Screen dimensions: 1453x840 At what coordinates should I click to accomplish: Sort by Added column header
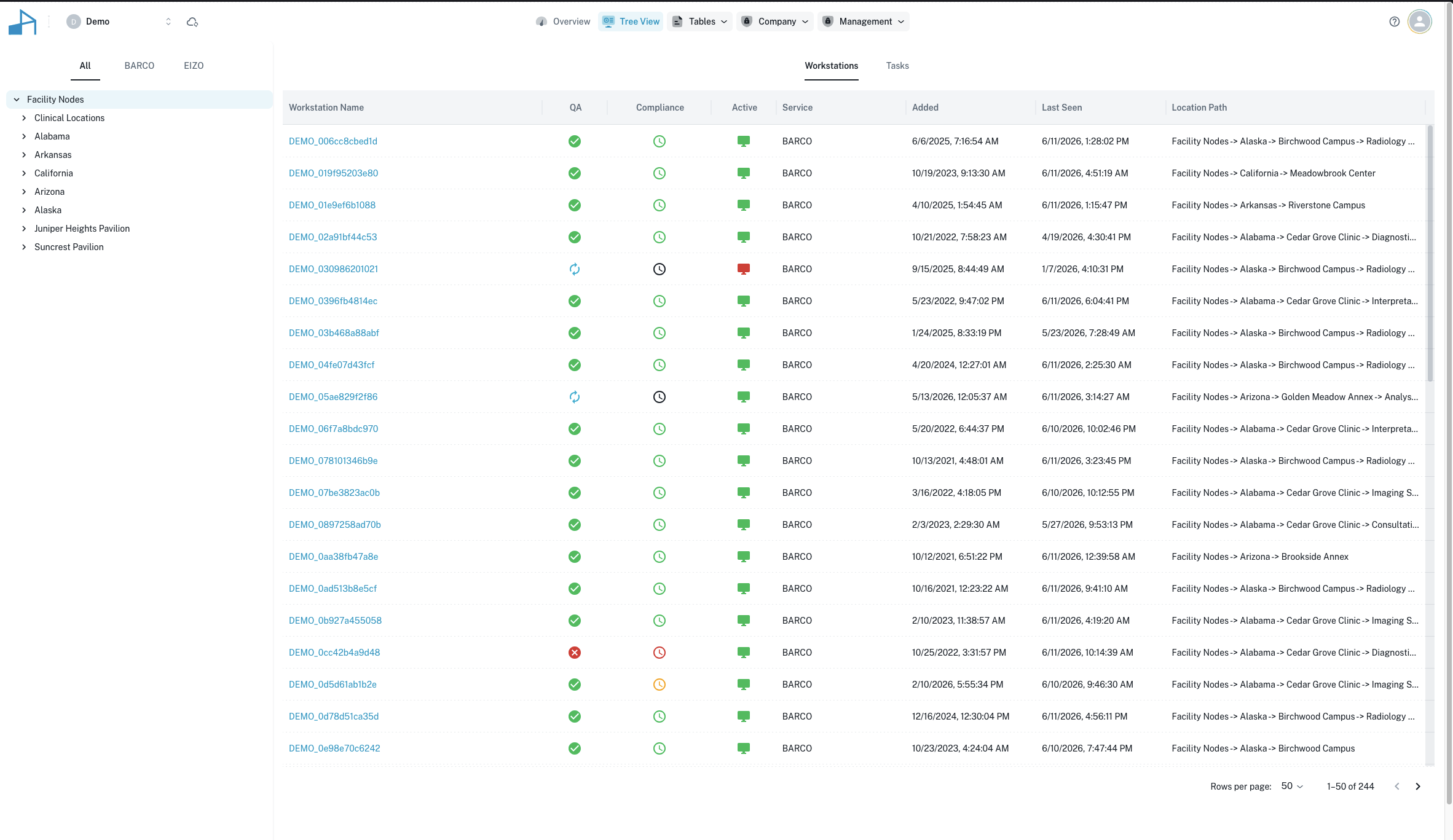[925, 108]
